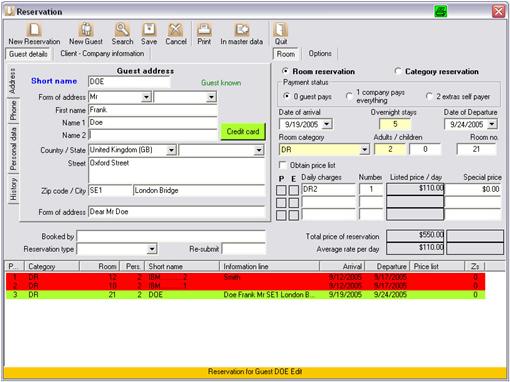Image resolution: width=510 pixels, height=382 pixels.
Task: Click the Room no. field showing 21
Action: pyautogui.click(x=476, y=149)
